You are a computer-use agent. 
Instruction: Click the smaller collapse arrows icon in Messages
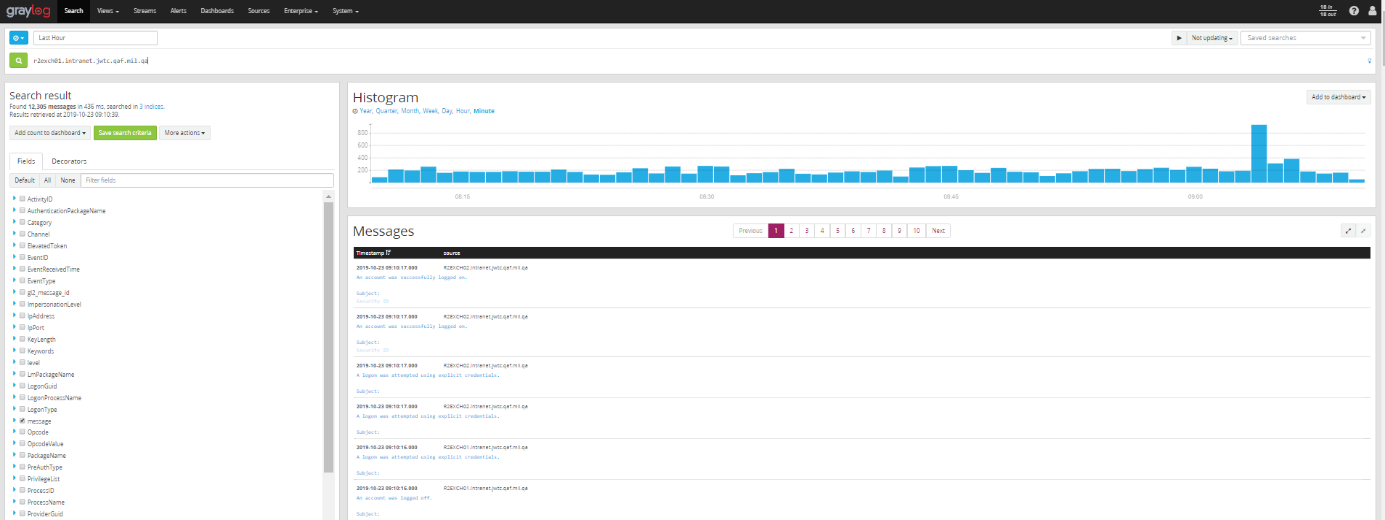[x=1363, y=230]
